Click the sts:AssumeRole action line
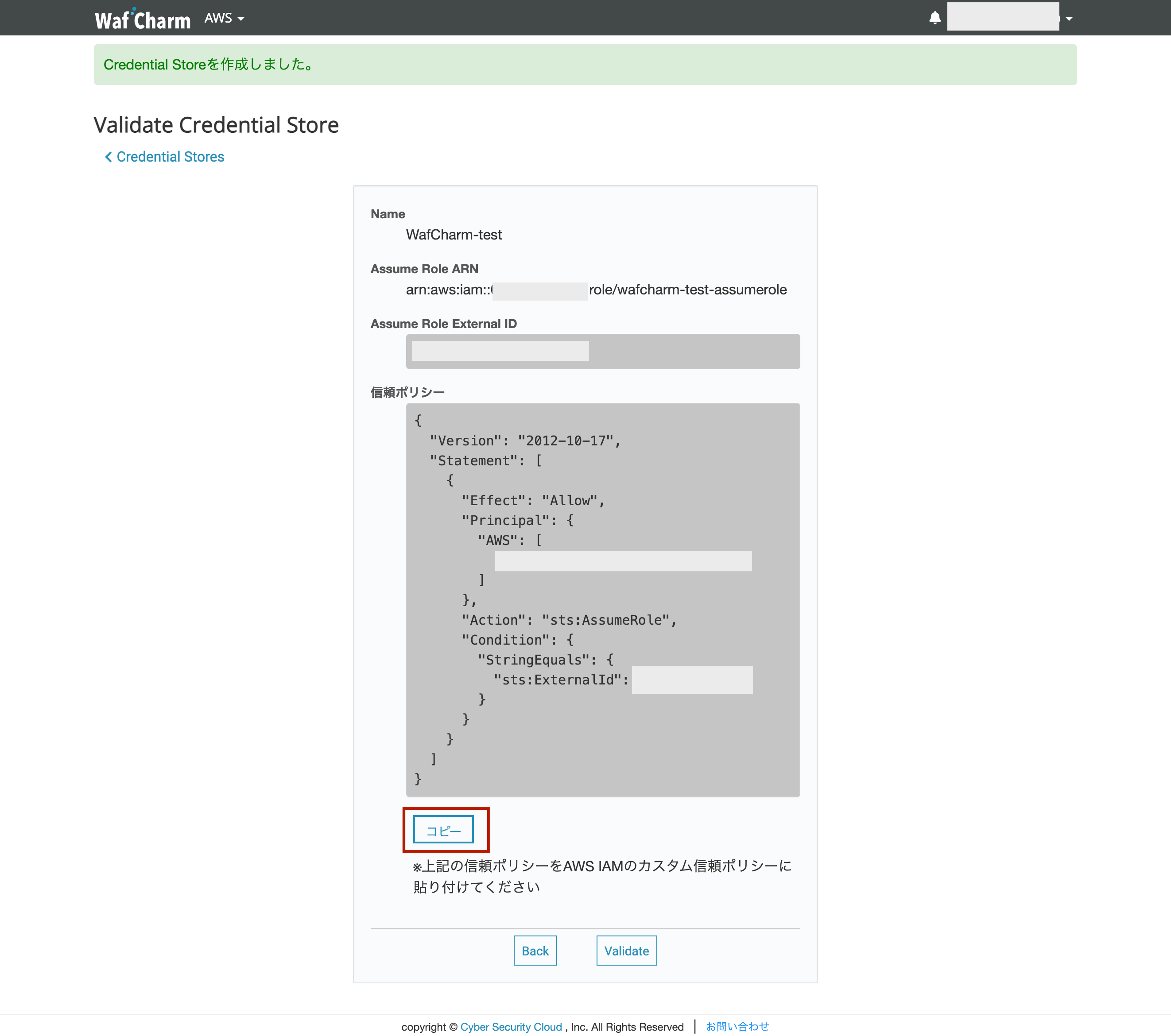 (568, 620)
